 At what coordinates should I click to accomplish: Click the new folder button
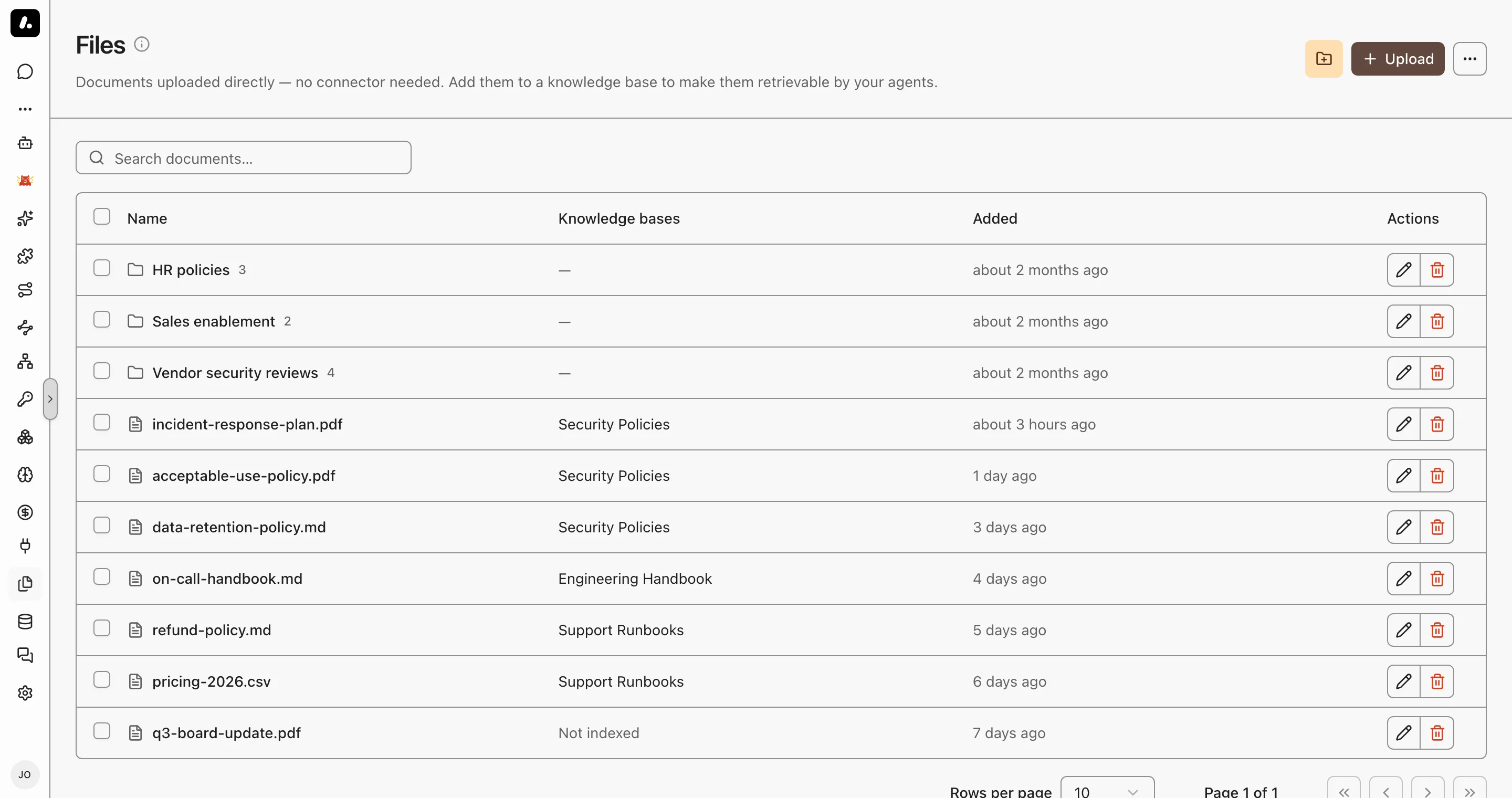(x=1324, y=59)
